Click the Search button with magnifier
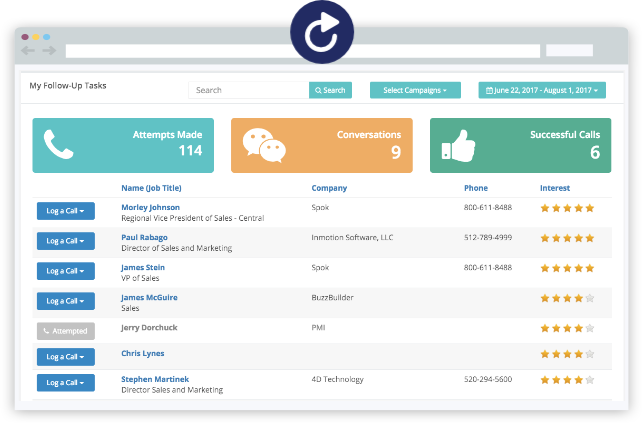The height and width of the screenshot is (424, 643). 330,90
